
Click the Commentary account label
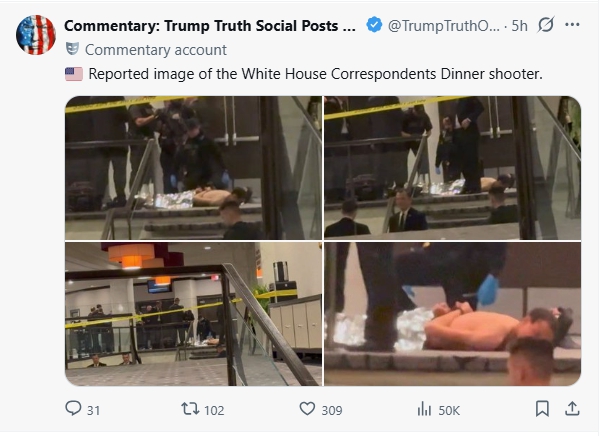click(156, 50)
